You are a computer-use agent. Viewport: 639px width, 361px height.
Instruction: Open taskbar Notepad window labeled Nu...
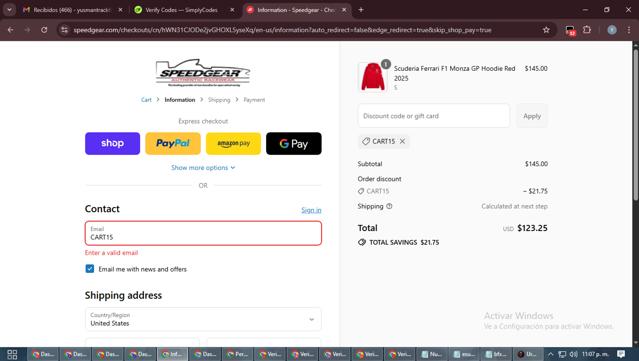click(x=432, y=354)
